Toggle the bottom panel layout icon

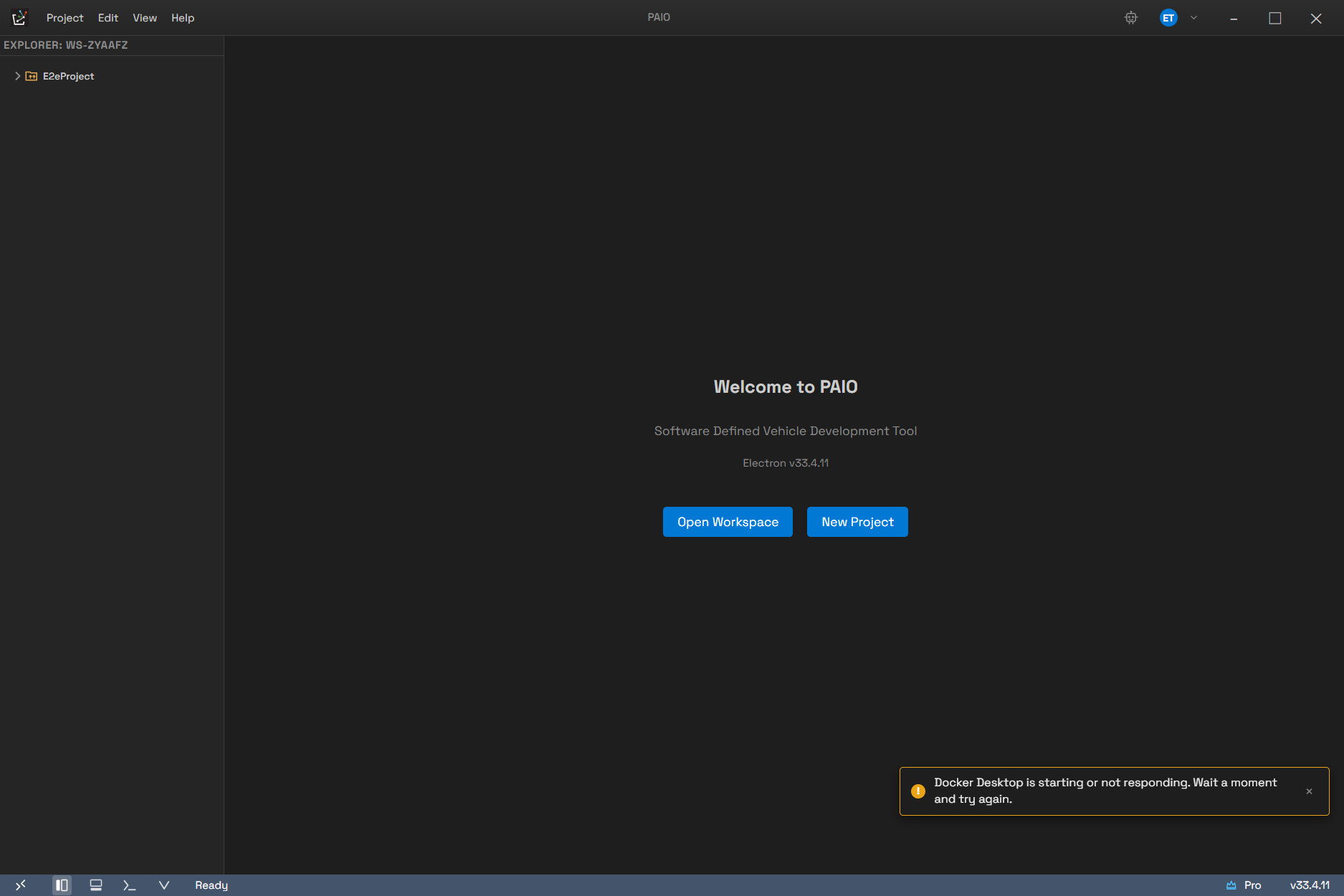(96, 885)
